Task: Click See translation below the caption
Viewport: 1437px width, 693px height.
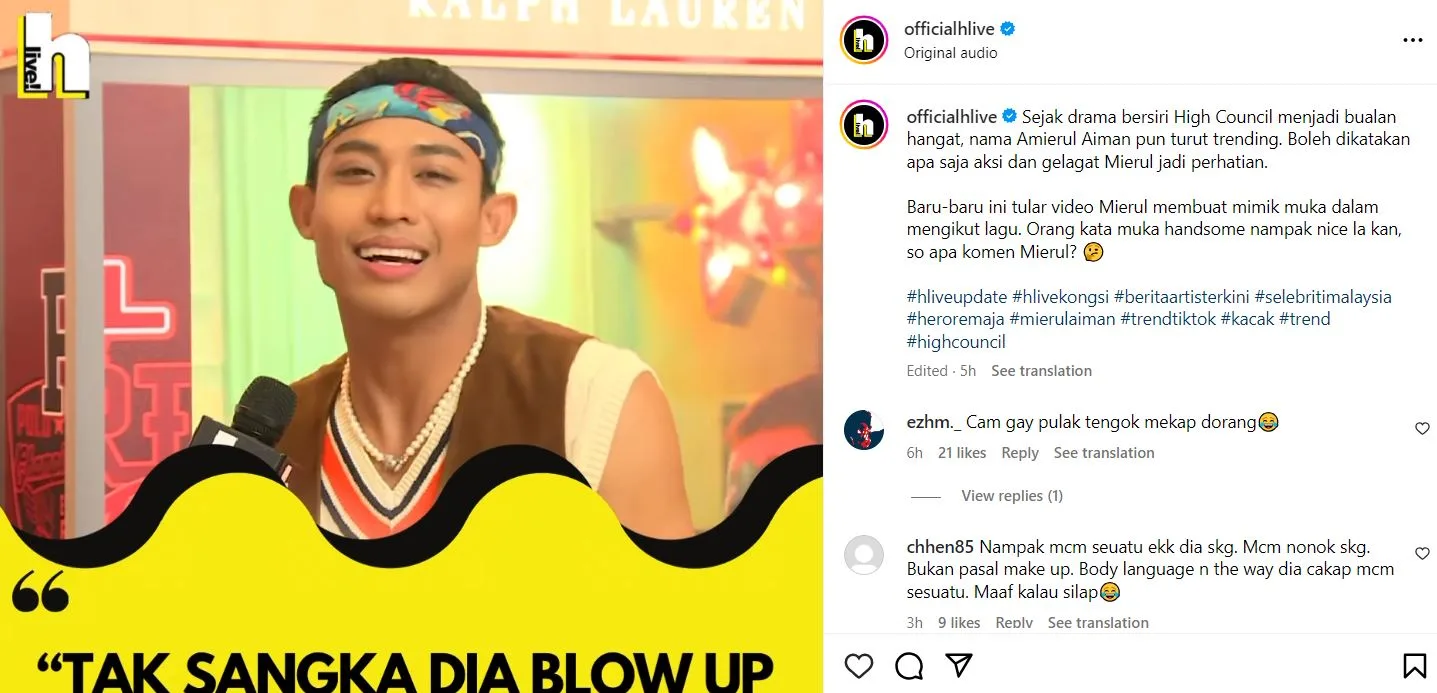Action: point(1041,371)
